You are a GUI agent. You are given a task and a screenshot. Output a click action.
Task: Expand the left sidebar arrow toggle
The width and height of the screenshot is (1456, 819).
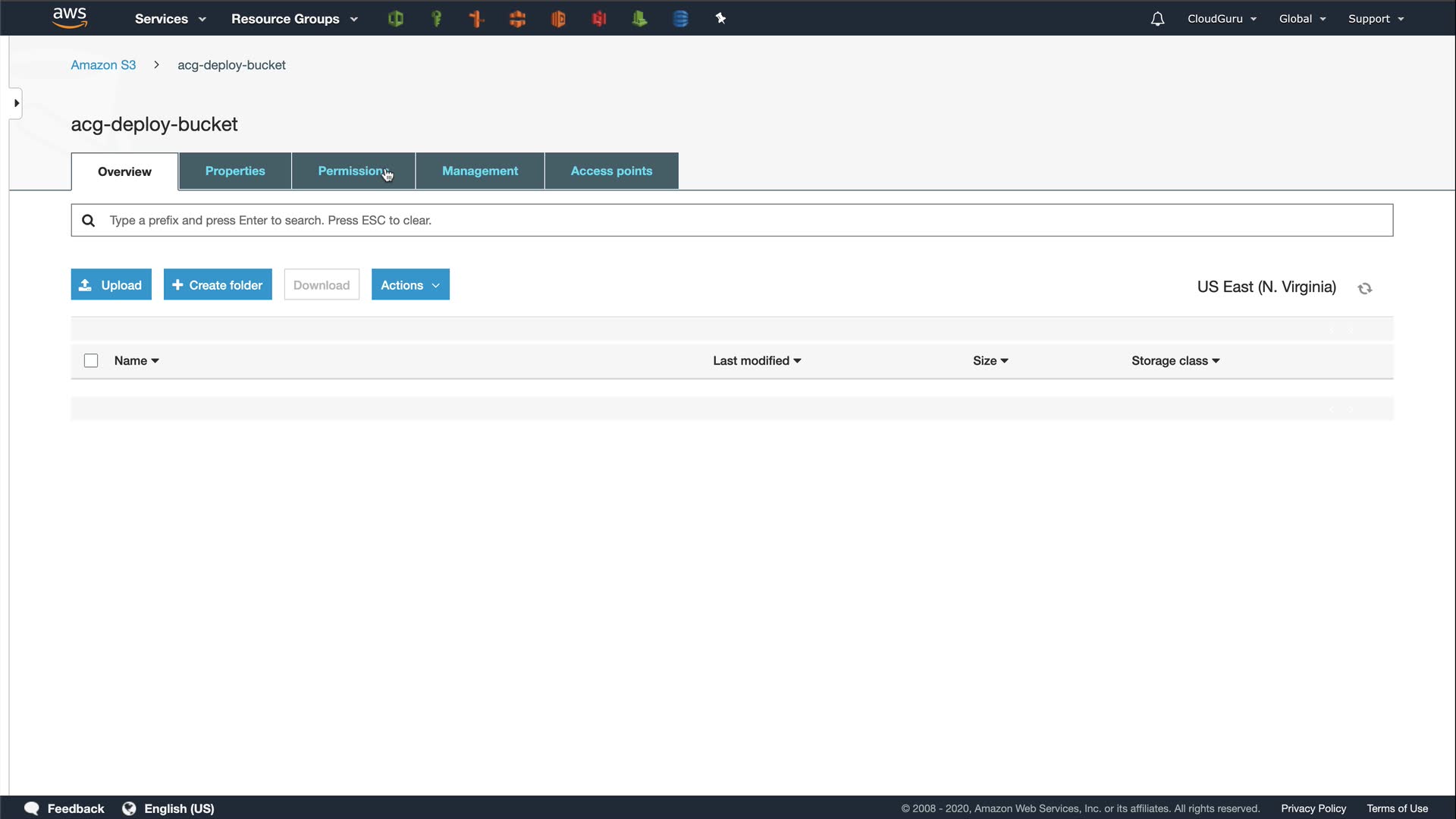pos(16,103)
